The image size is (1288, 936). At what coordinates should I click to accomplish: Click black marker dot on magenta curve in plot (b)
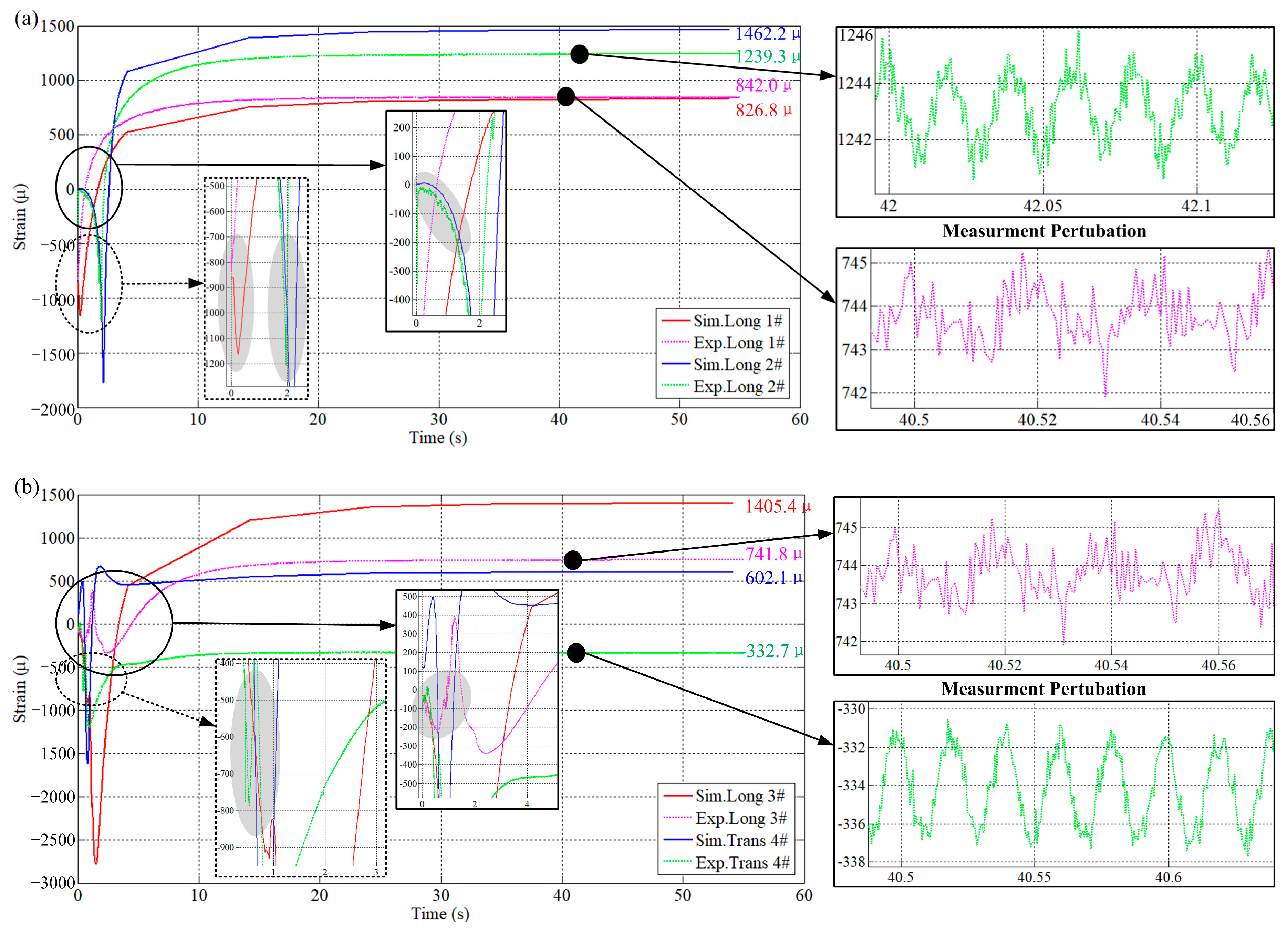pyautogui.click(x=572, y=560)
